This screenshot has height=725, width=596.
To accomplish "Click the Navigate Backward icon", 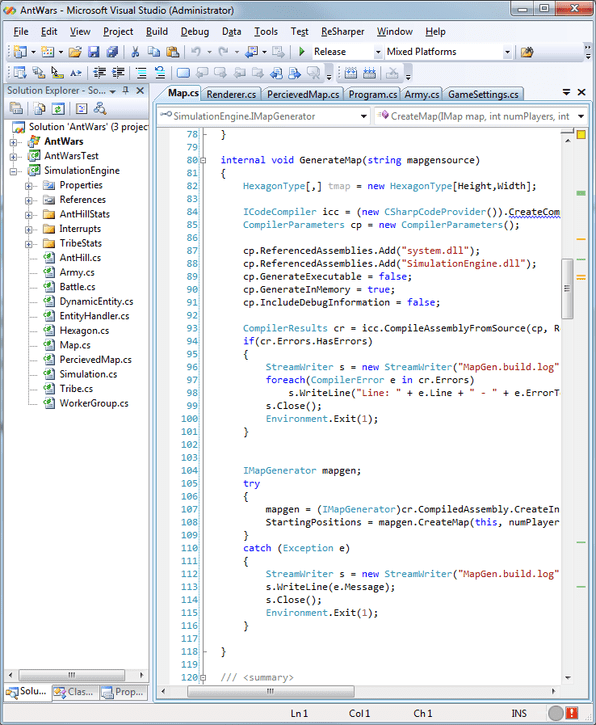I will (252, 52).
